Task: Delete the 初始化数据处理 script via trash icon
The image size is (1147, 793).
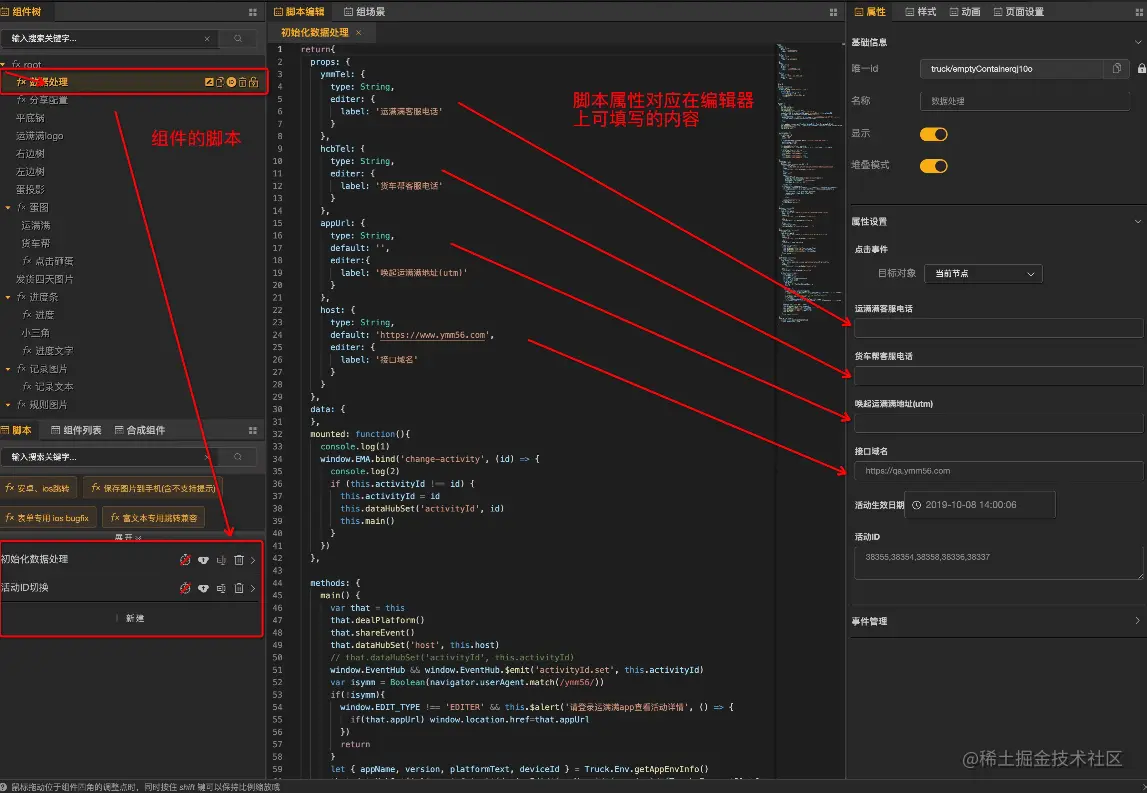Action: (x=238, y=560)
